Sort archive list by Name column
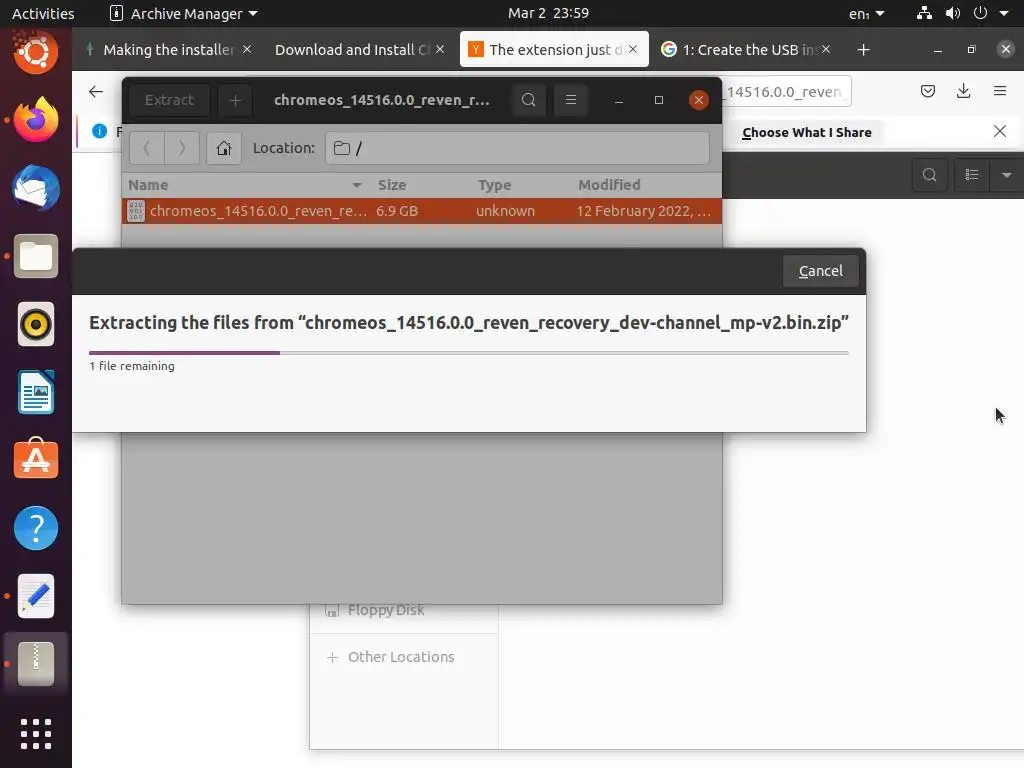The image size is (1024, 768). 245,185
